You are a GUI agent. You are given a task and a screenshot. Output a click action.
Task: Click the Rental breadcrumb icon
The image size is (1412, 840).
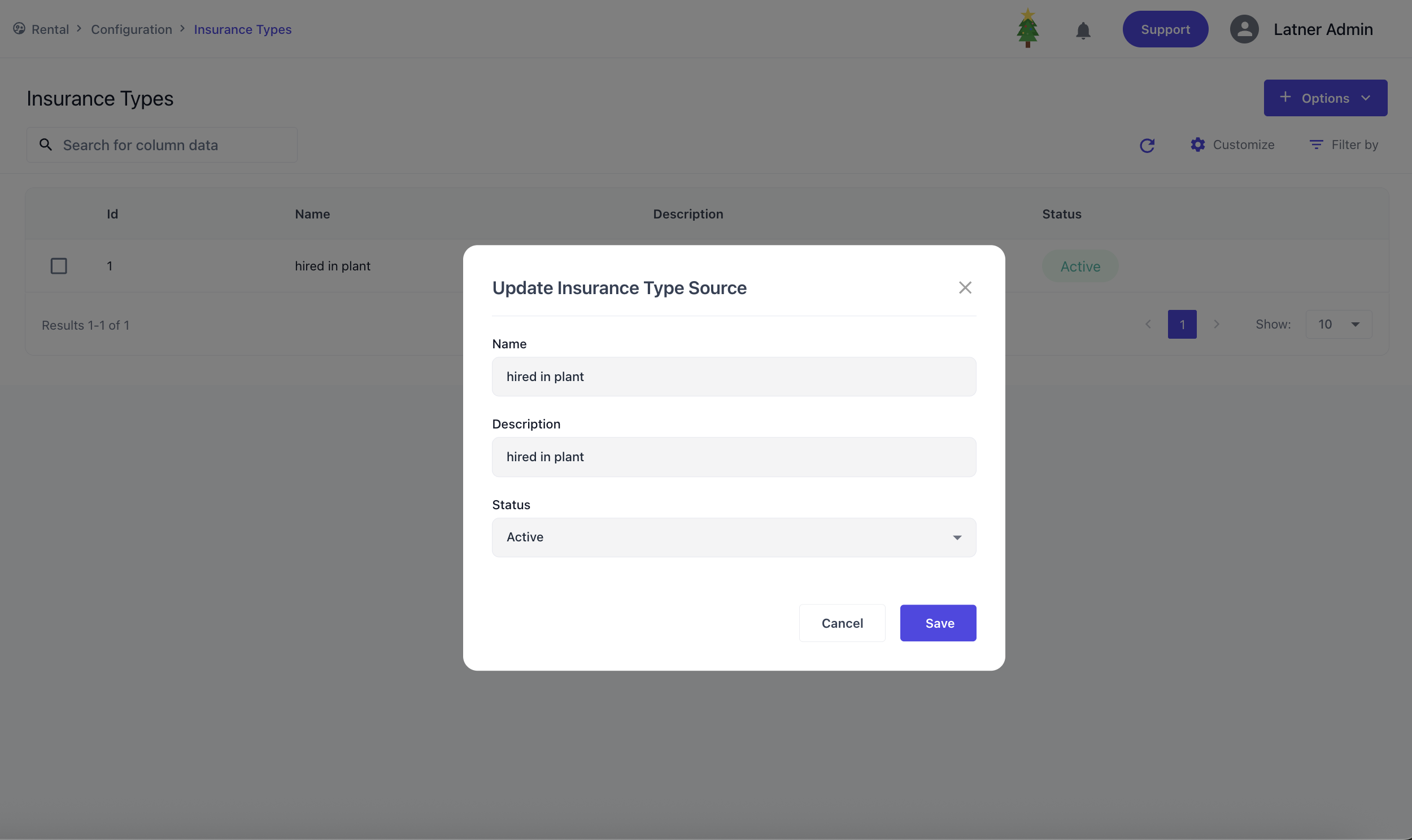point(19,29)
